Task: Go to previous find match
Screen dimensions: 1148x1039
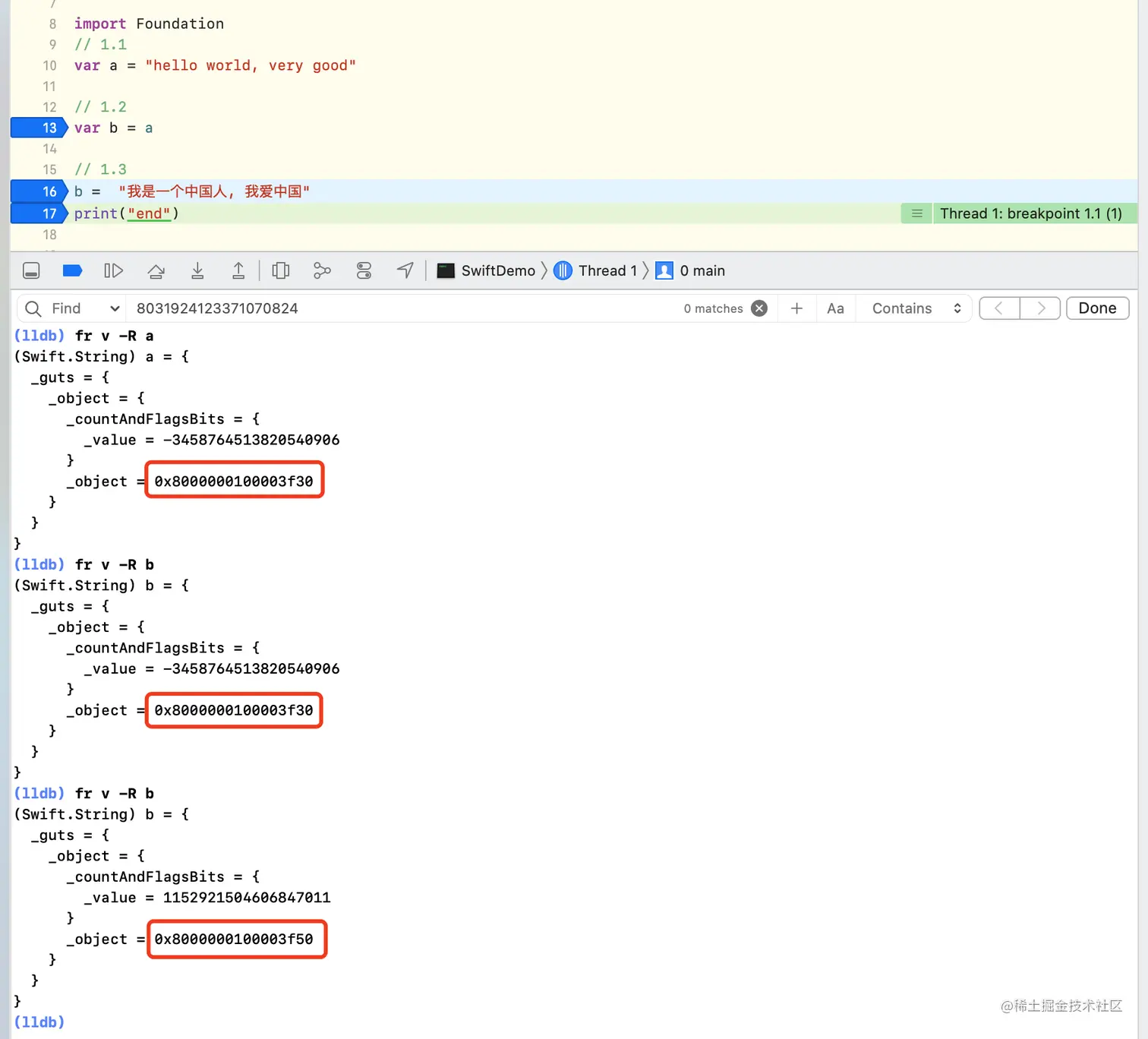Action: [999, 308]
